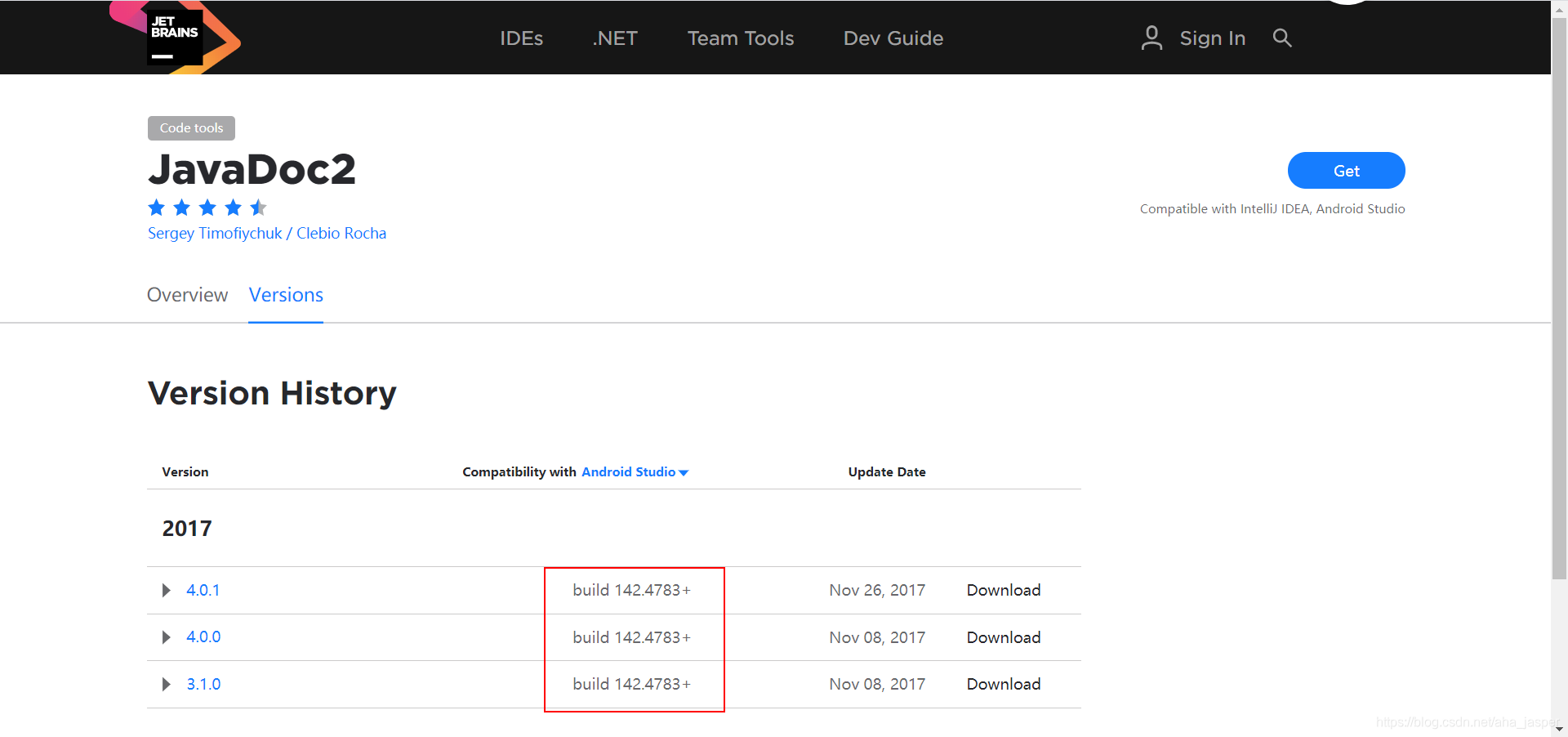
Task: Click the Sign In link
Action: click(x=1212, y=38)
